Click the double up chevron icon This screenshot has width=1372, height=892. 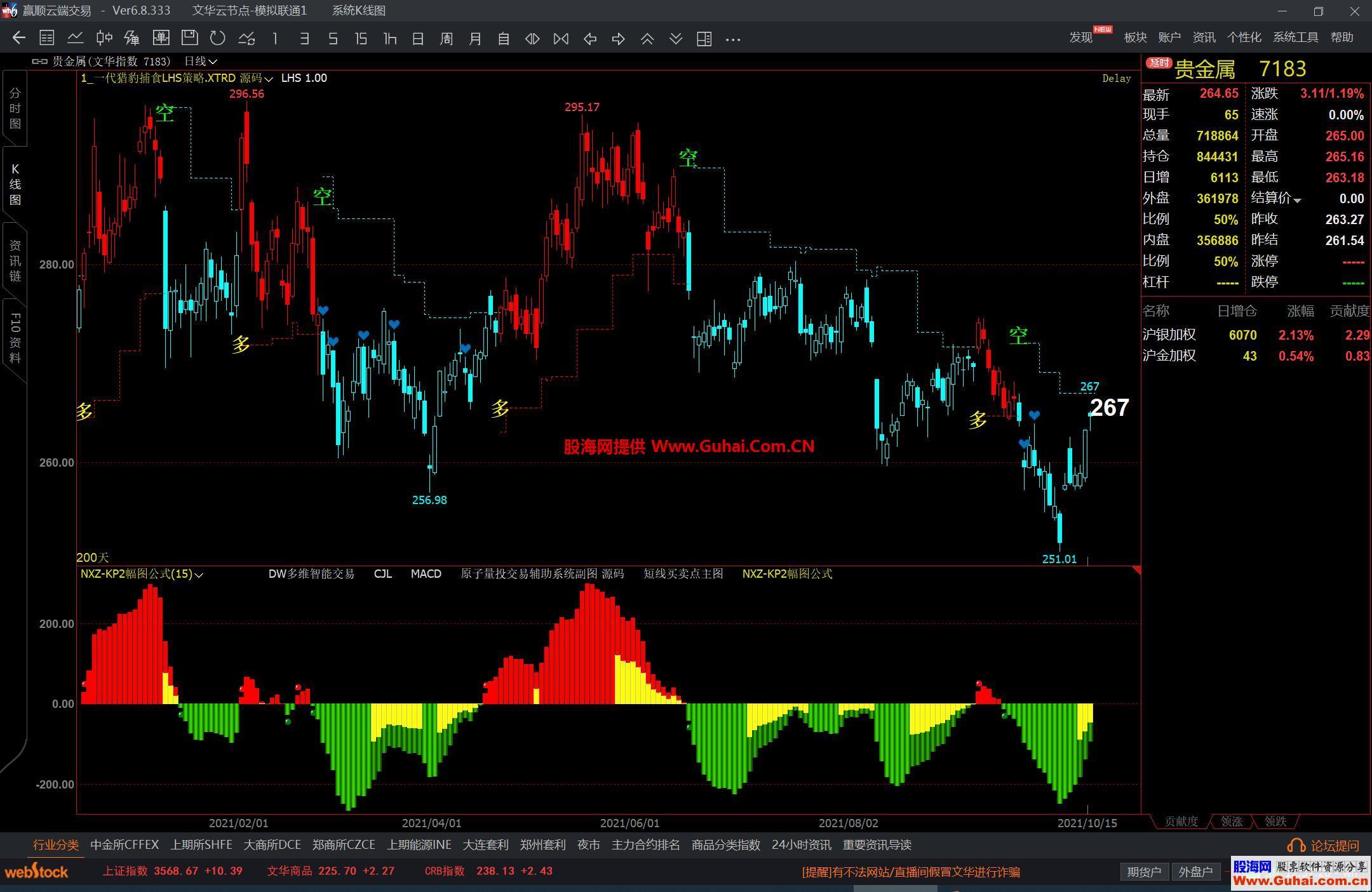pos(647,39)
